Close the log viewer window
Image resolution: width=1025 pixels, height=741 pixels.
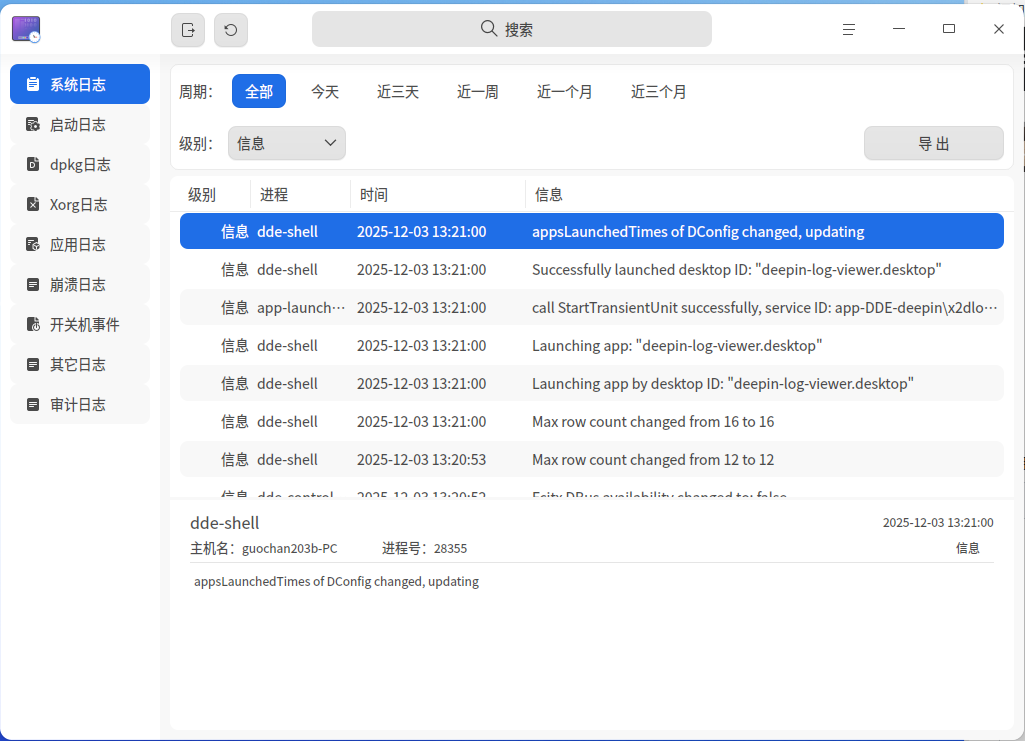(x=998, y=29)
